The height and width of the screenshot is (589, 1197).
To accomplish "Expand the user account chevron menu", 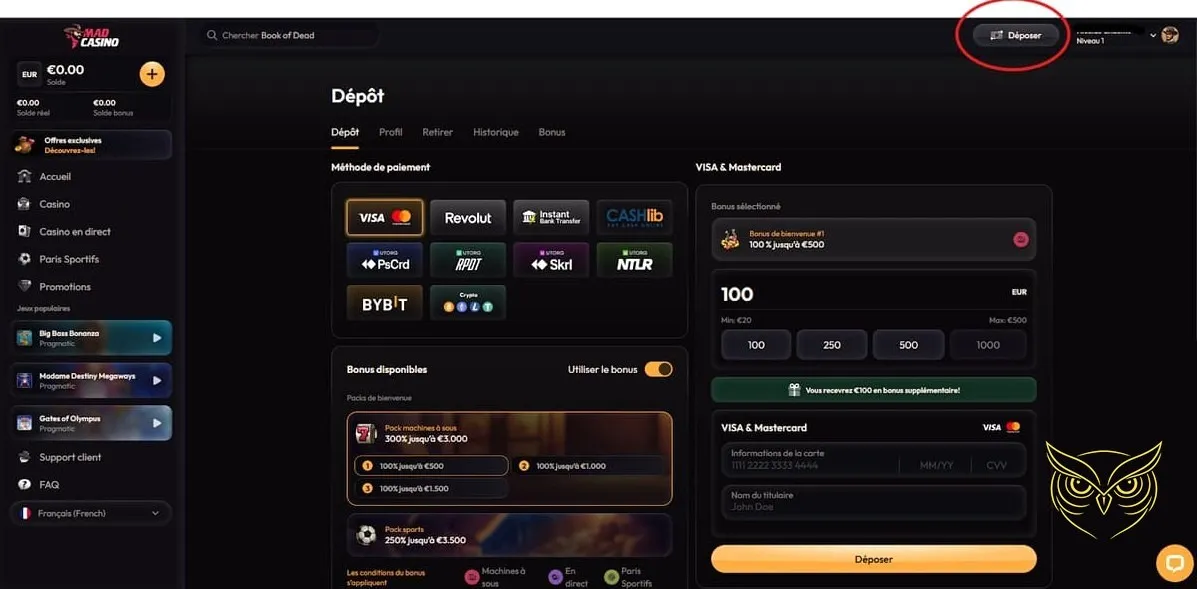I will [x=1153, y=35].
